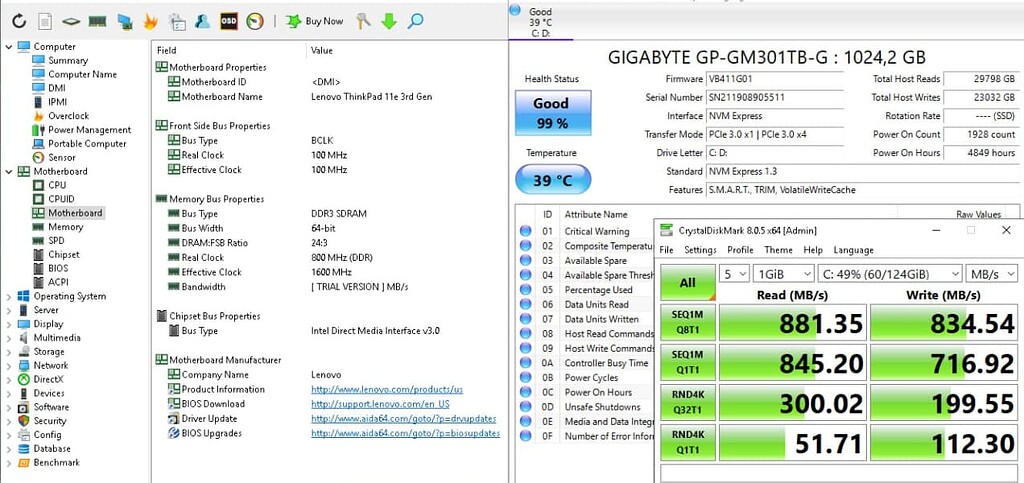Collapse the Motherboard tree node
Viewport: 1024px width, 483px height.
[9, 171]
